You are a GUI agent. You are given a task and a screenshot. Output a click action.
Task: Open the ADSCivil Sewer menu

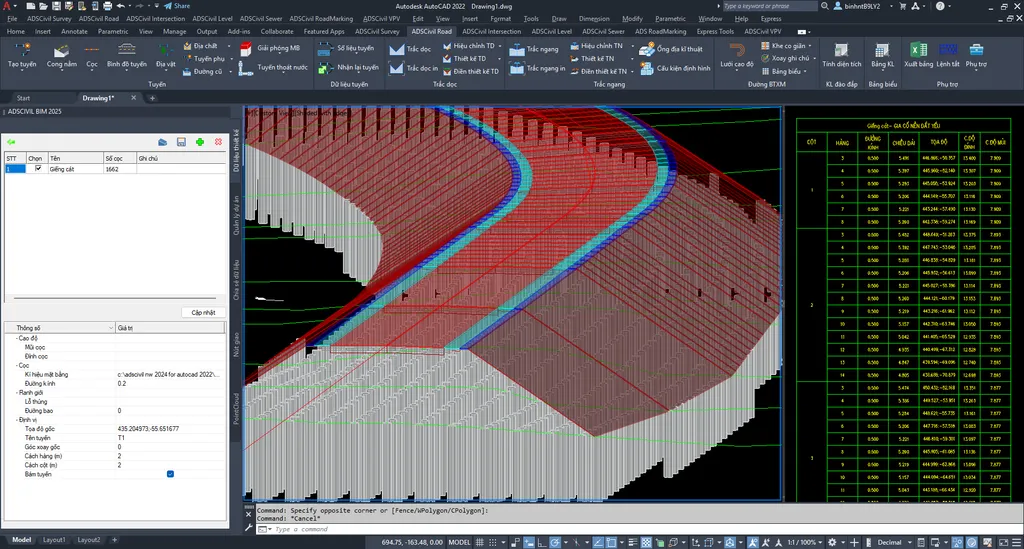[x=261, y=19]
